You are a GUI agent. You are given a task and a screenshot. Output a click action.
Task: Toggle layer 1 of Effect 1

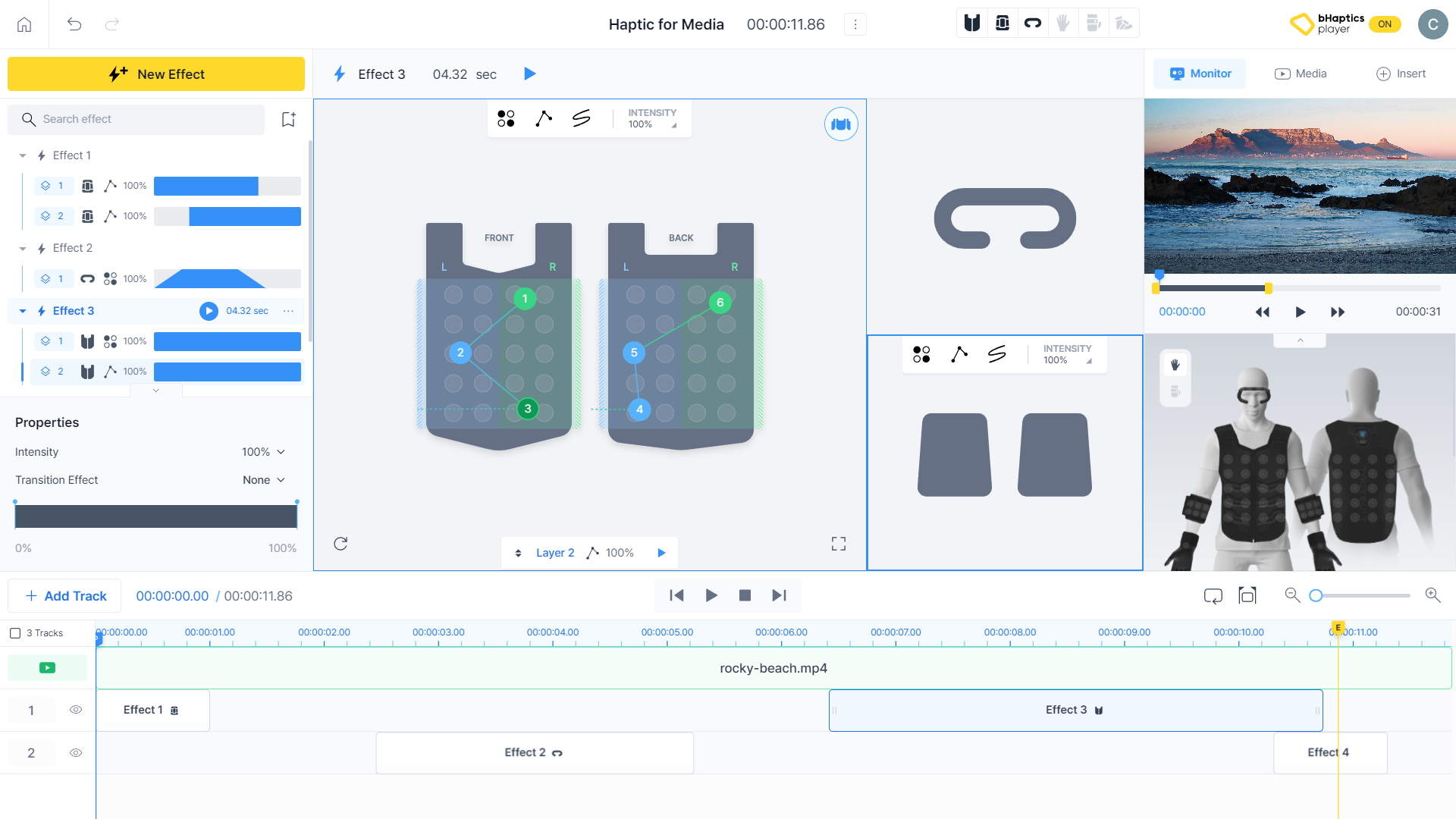(x=53, y=186)
